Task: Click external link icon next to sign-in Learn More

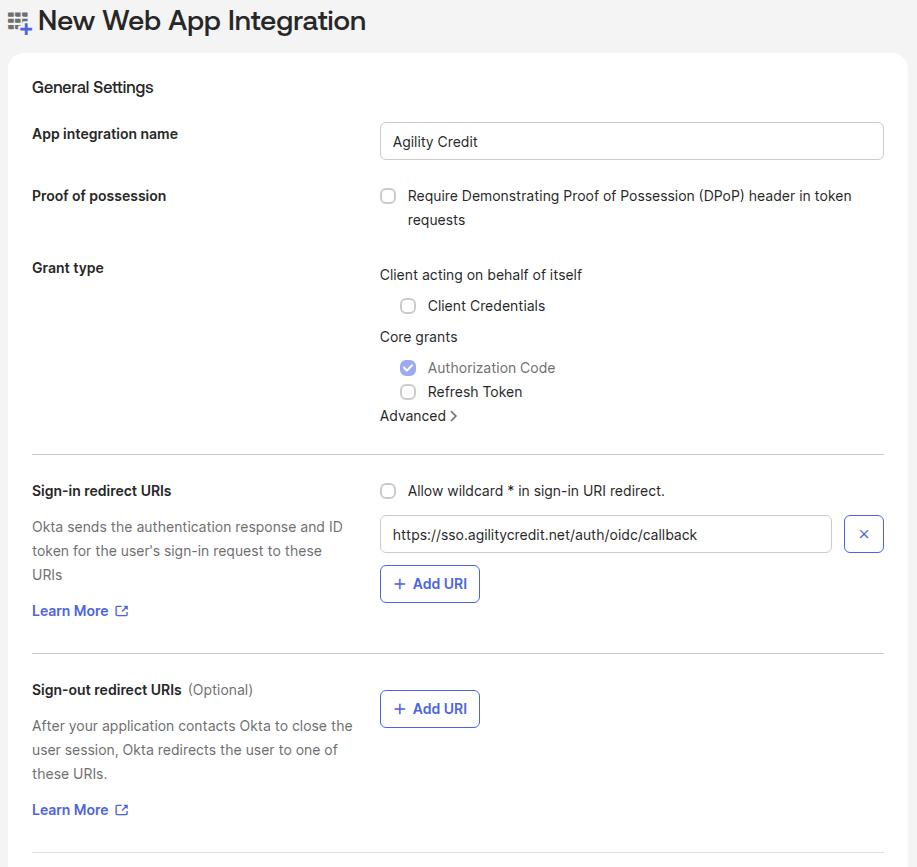Action: tap(122, 611)
